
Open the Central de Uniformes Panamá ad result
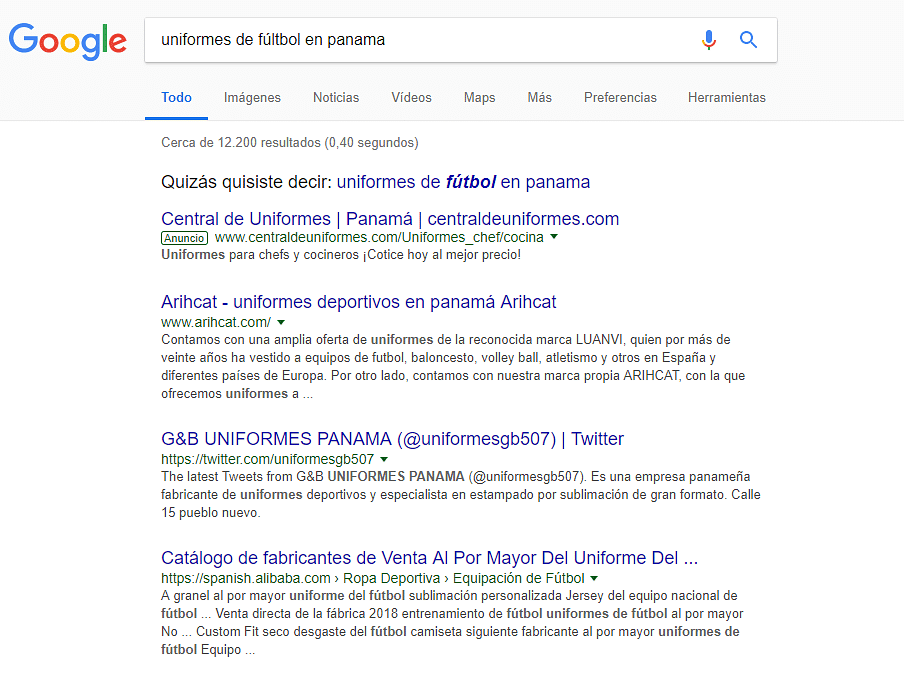390,219
